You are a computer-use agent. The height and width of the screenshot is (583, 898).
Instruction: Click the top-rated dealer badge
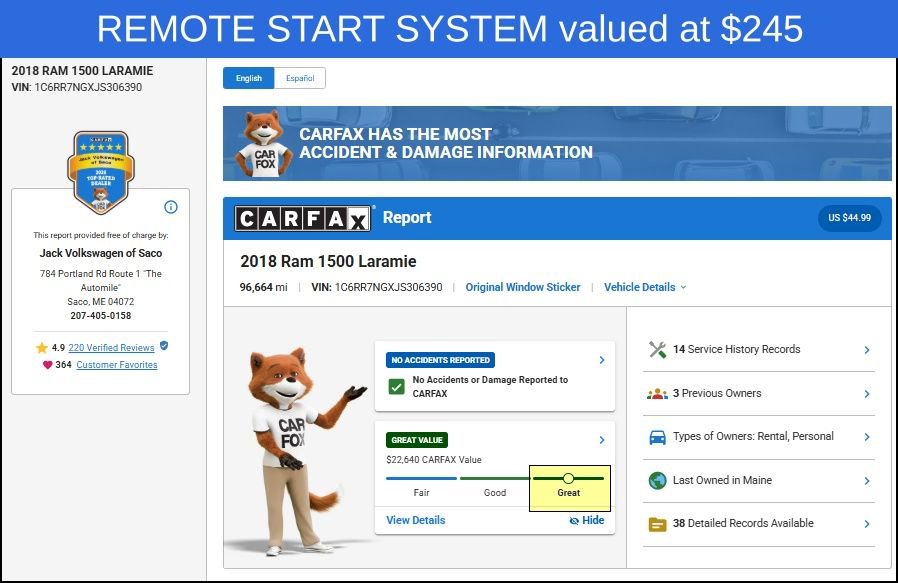(x=101, y=172)
